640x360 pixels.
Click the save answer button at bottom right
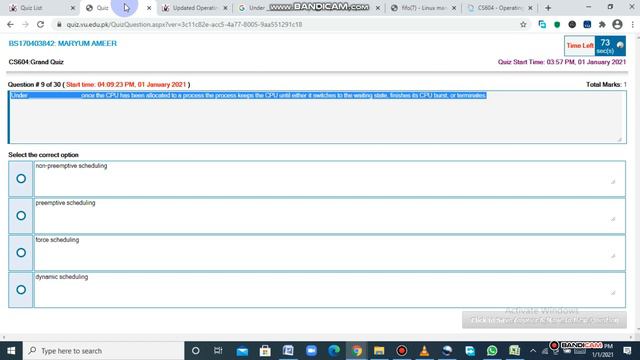click(x=544, y=320)
